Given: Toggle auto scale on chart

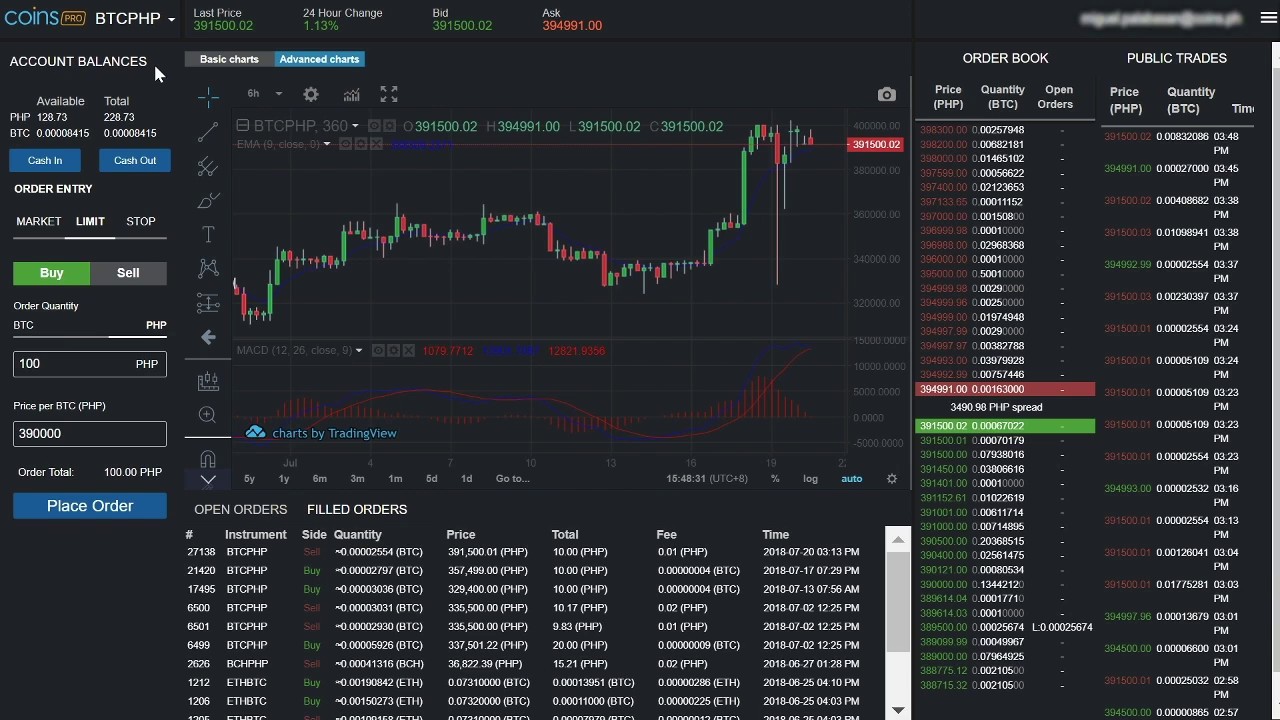Looking at the screenshot, I should [852, 479].
